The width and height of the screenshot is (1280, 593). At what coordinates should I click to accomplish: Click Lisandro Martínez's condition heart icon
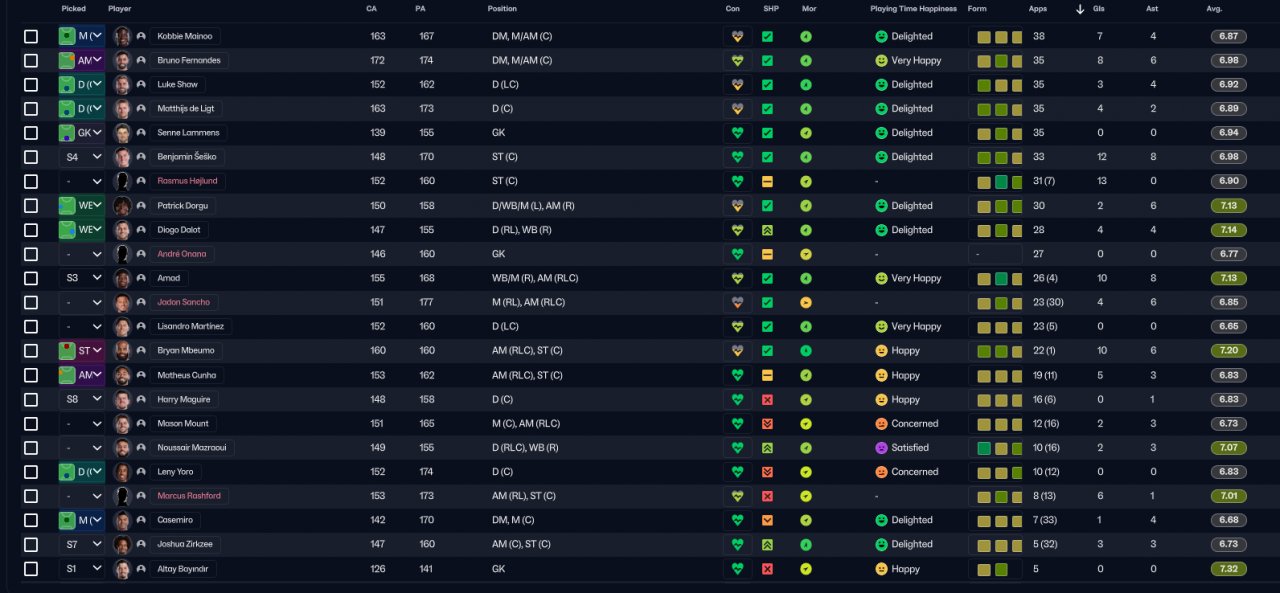[738, 326]
